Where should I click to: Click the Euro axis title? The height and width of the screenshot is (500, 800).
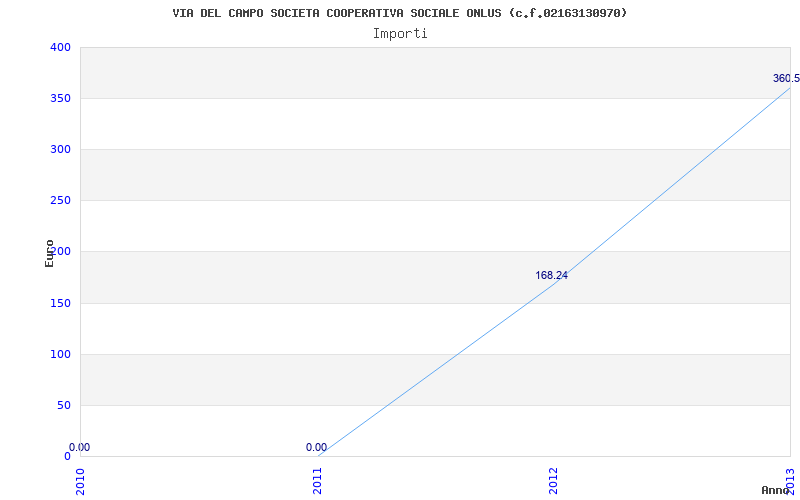pyautogui.click(x=49, y=253)
